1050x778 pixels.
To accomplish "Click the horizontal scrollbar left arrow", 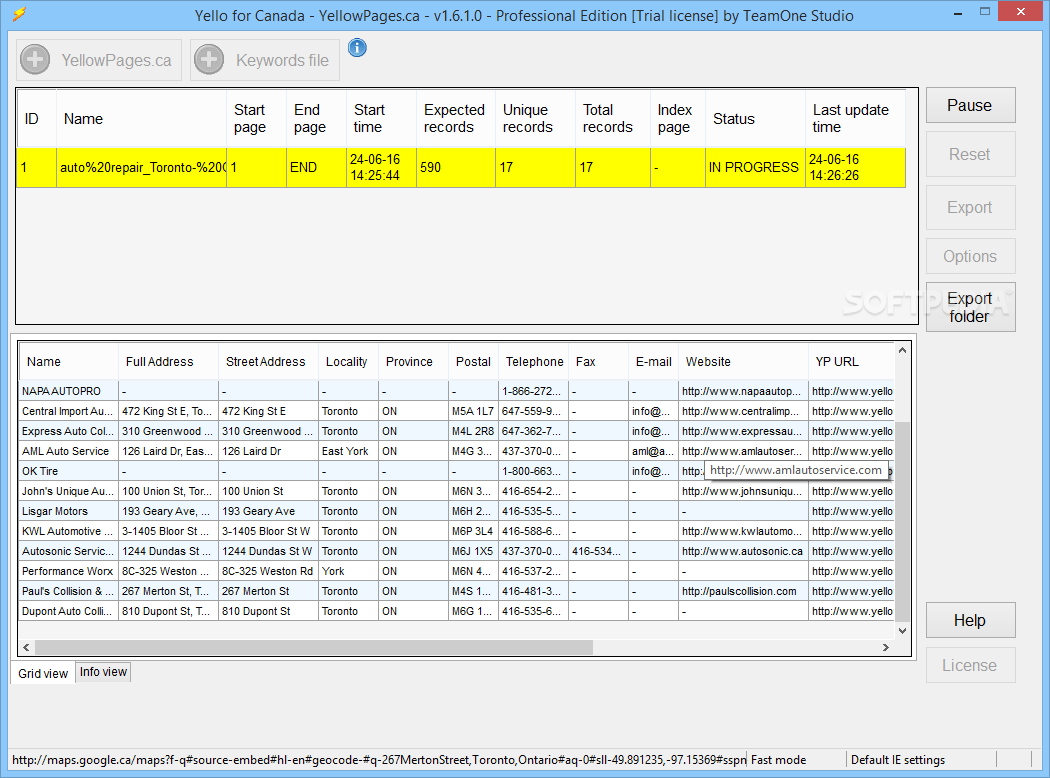I will point(26,647).
